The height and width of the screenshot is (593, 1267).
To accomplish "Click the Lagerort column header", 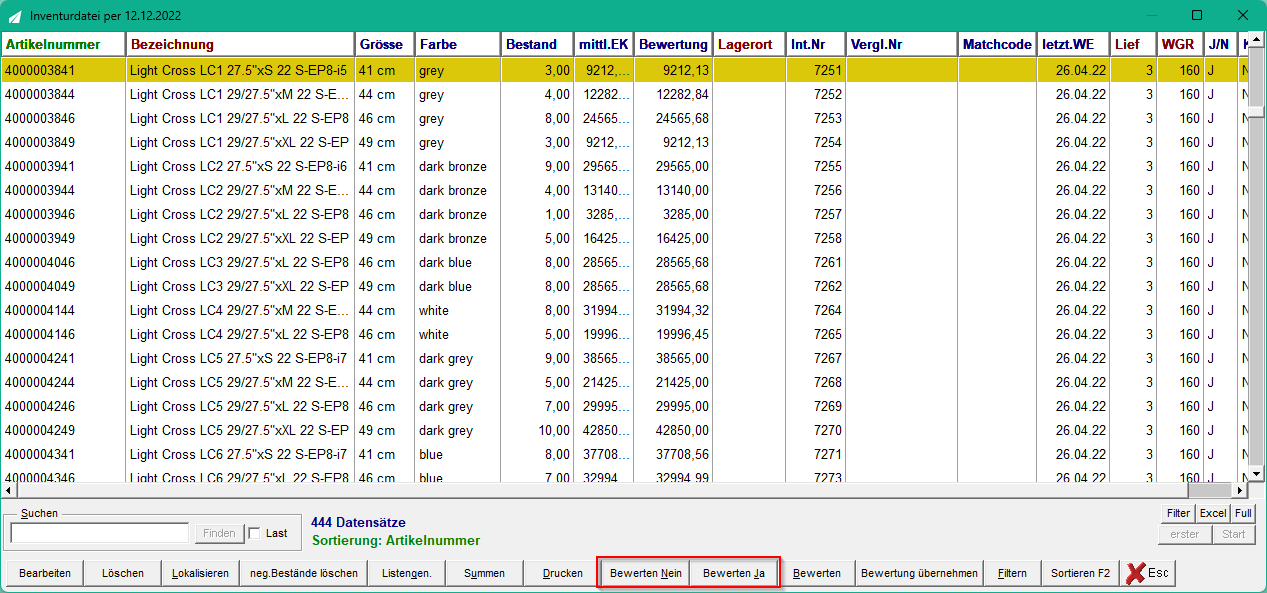I will pyautogui.click(x=750, y=44).
